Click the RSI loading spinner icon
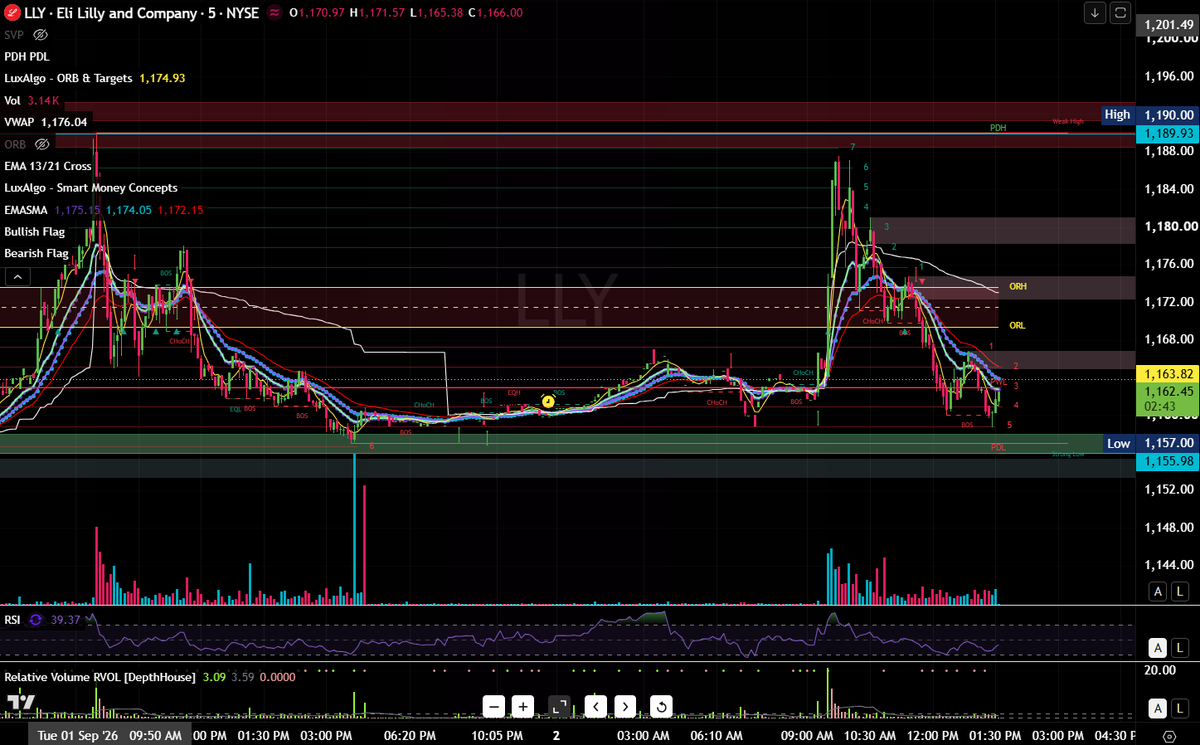This screenshot has height=745, width=1200. [x=36, y=620]
